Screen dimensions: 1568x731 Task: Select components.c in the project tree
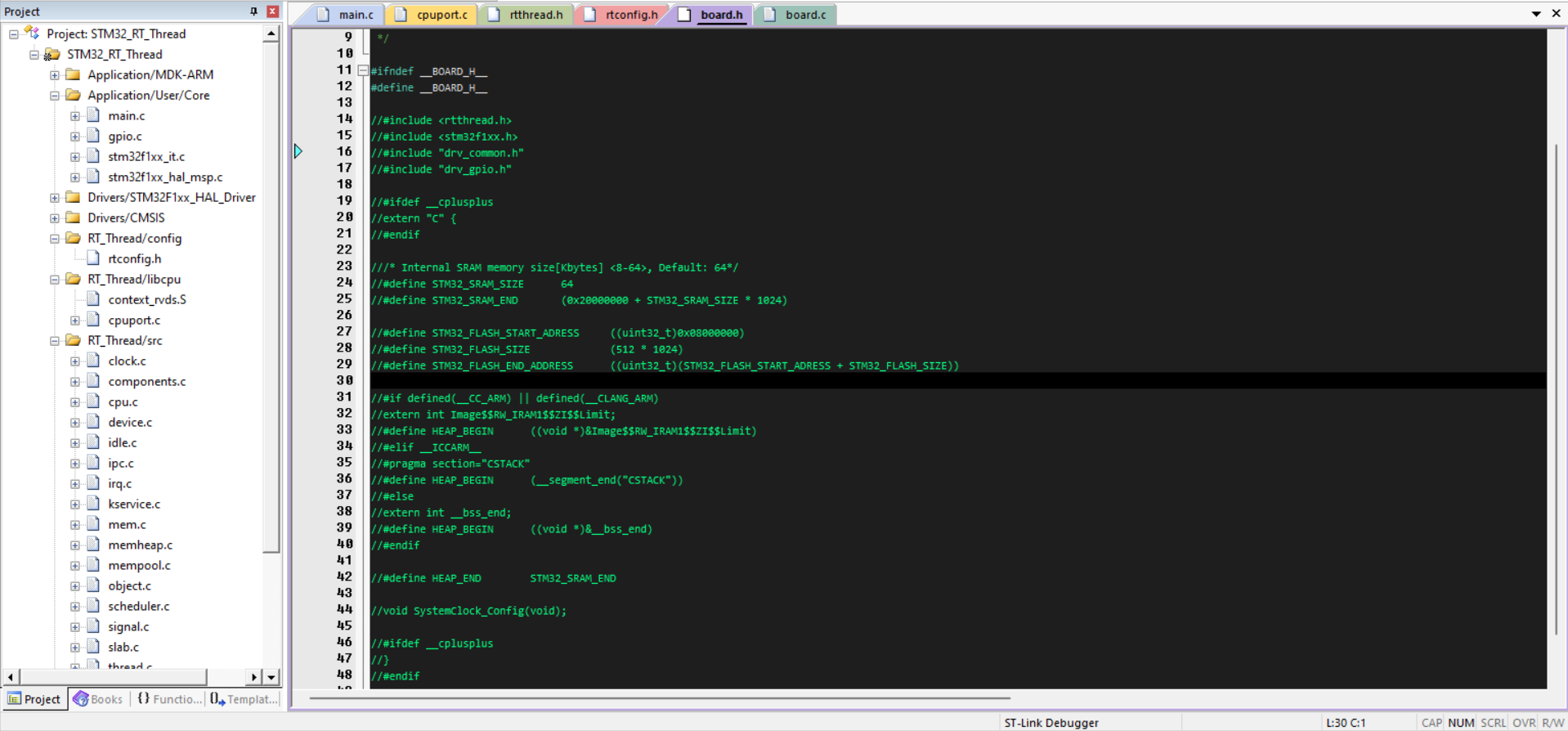pyautogui.click(x=147, y=382)
